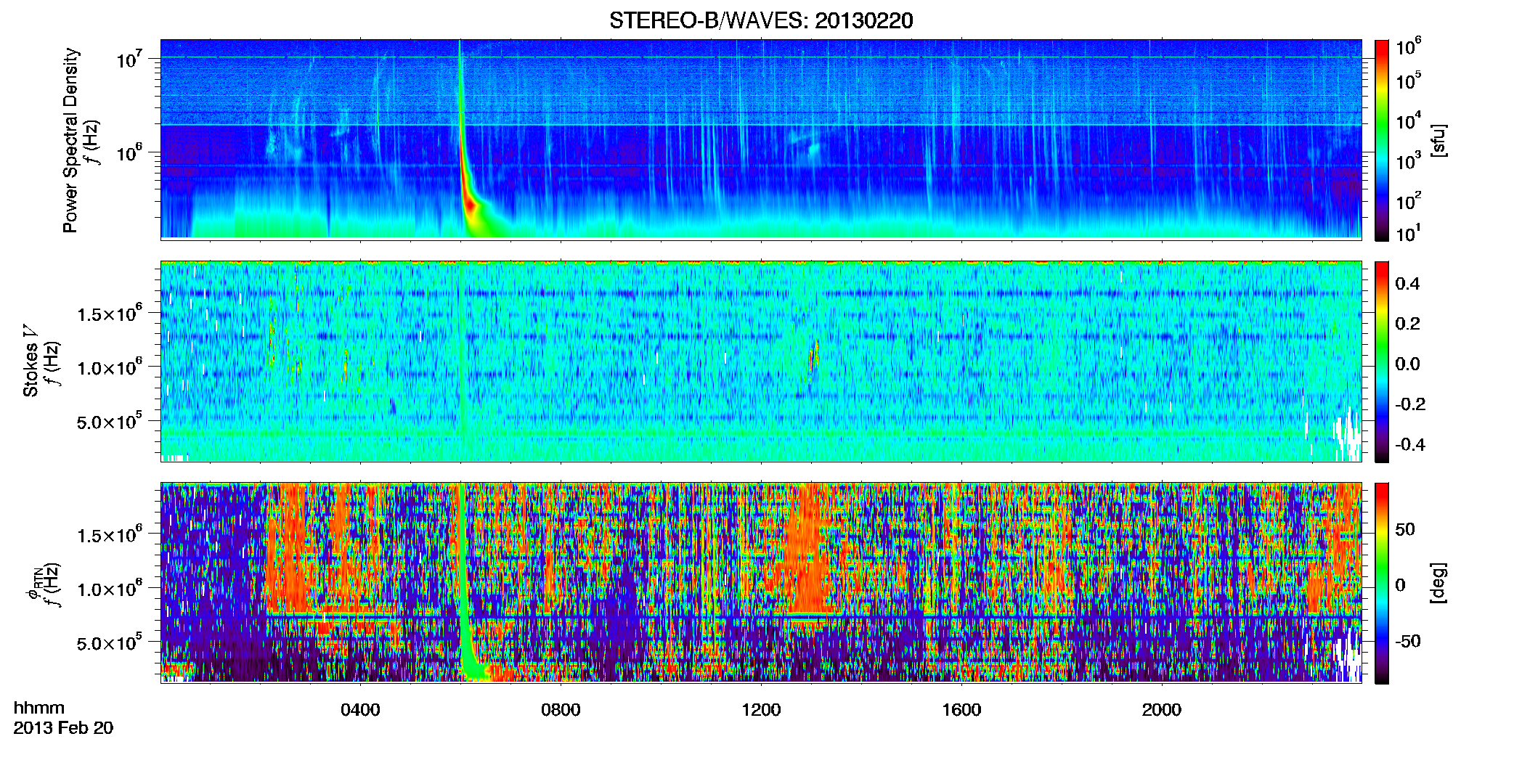
Task: Click the 50 tick on degrees colorbar
Action: (x=1405, y=528)
